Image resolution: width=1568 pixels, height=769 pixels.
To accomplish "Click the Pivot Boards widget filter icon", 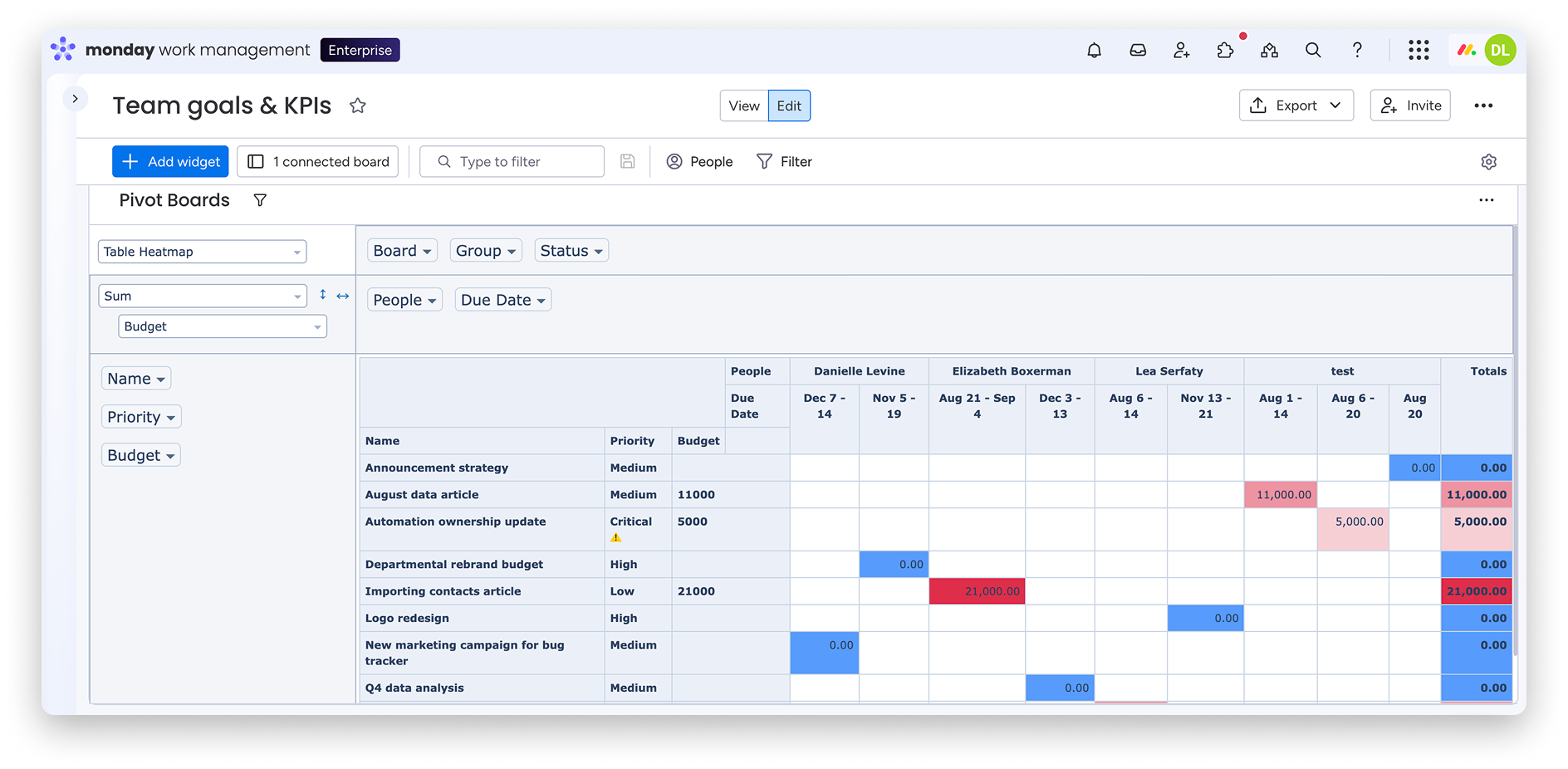I will (260, 200).
